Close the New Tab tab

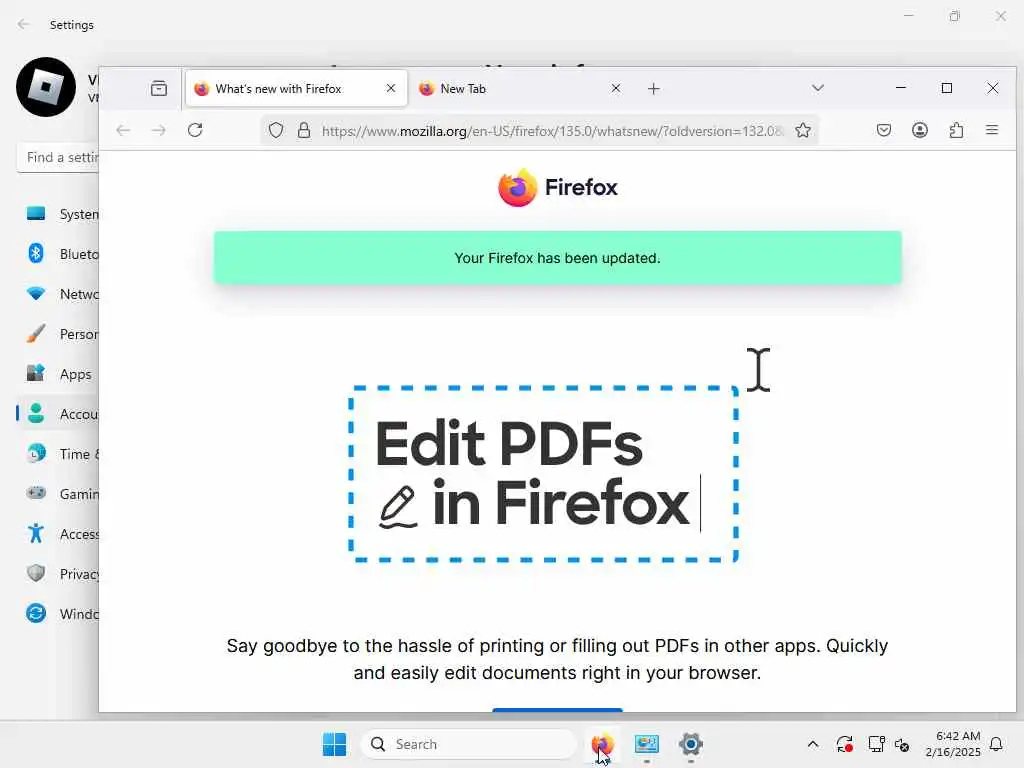click(615, 88)
